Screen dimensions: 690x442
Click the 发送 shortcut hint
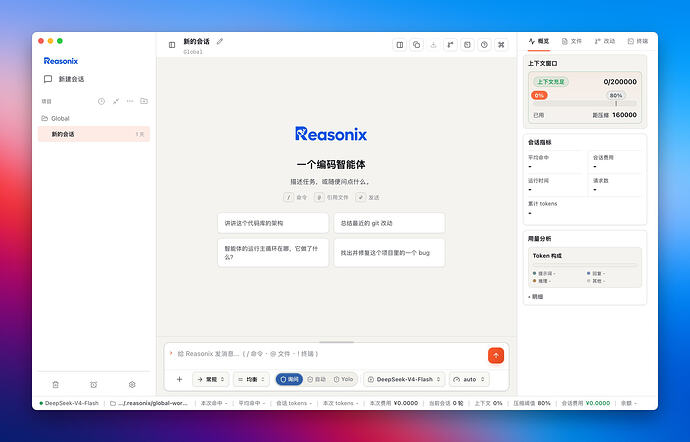coord(368,197)
